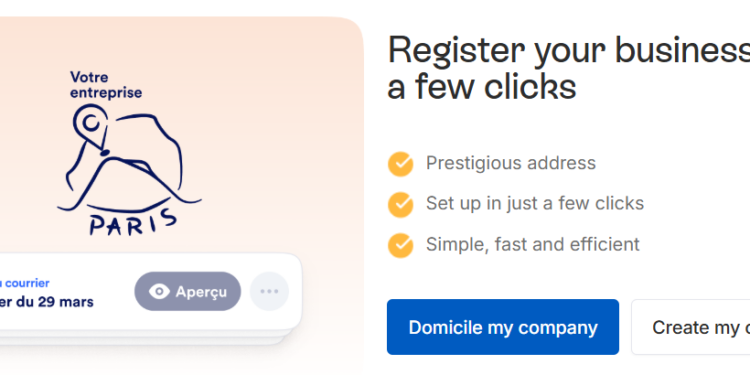Click the white mail notification card
Image resolution: width=750 pixels, height=375 pixels.
(x=151, y=291)
